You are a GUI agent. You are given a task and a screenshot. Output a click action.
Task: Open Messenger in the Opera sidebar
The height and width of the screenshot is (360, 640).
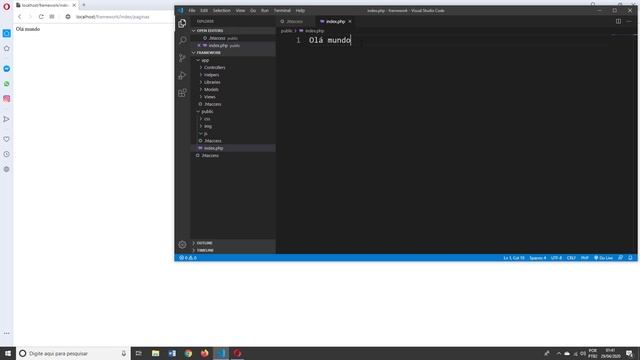(7, 69)
